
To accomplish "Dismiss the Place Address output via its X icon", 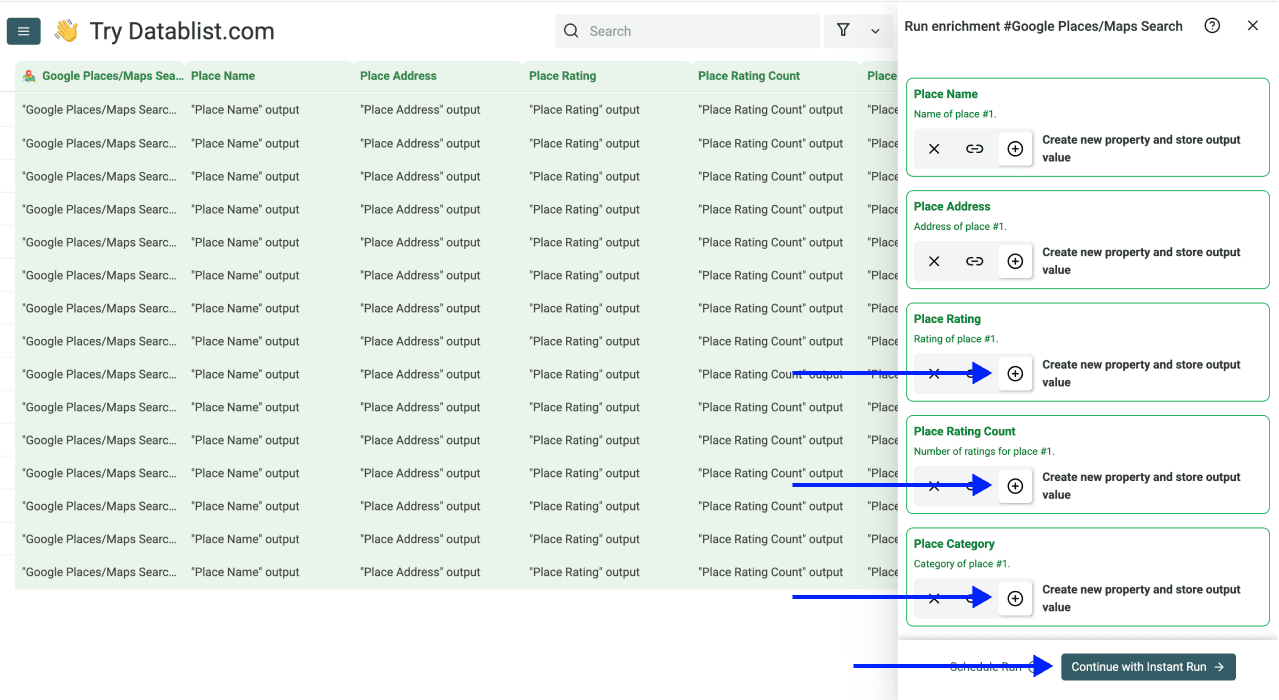I will 933,261.
